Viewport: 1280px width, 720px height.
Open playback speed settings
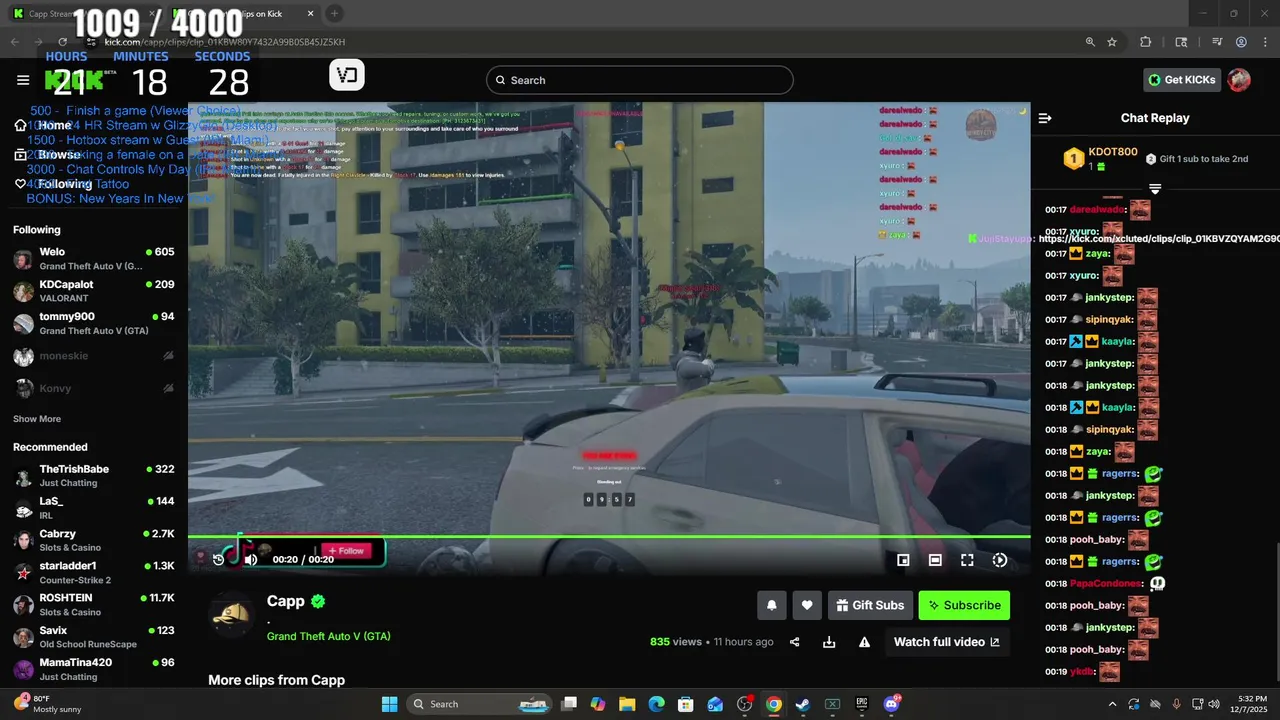click(x=999, y=560)
